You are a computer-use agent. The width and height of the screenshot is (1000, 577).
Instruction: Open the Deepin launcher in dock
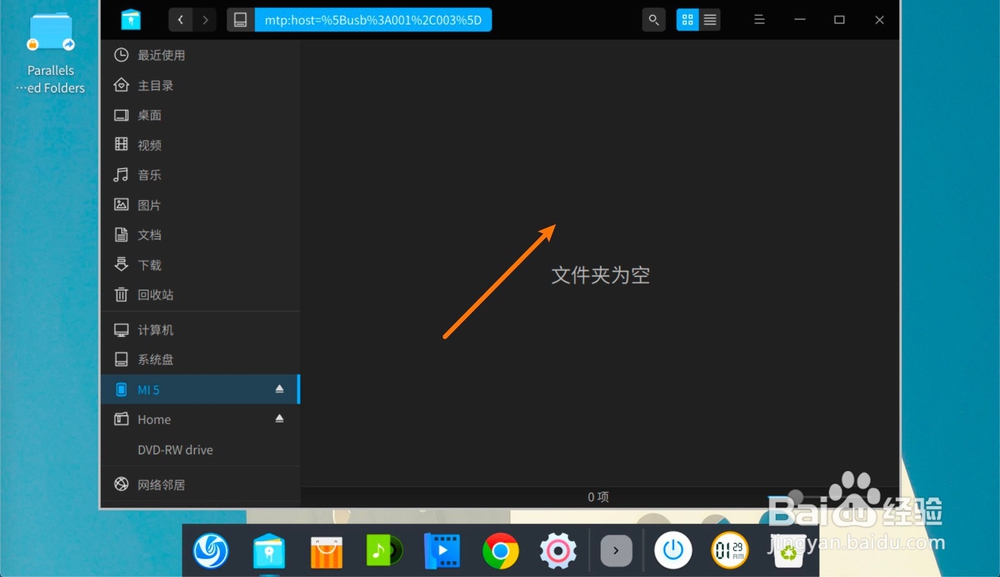tap(210, 551)
